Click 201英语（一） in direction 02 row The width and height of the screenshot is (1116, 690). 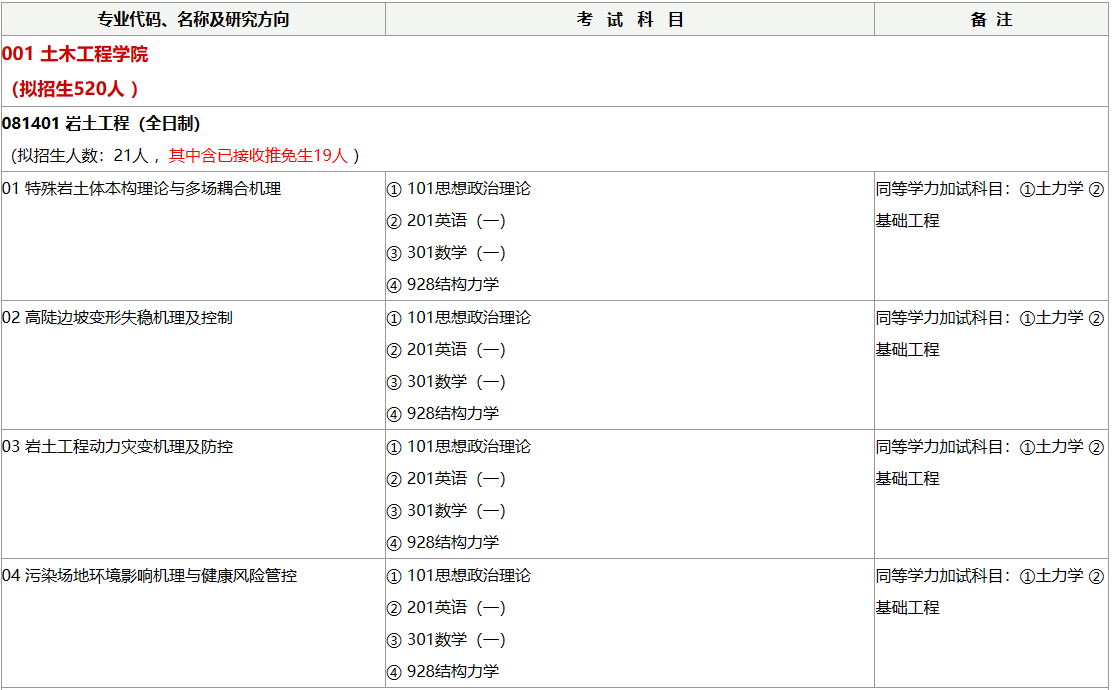[x=456, y=349]
